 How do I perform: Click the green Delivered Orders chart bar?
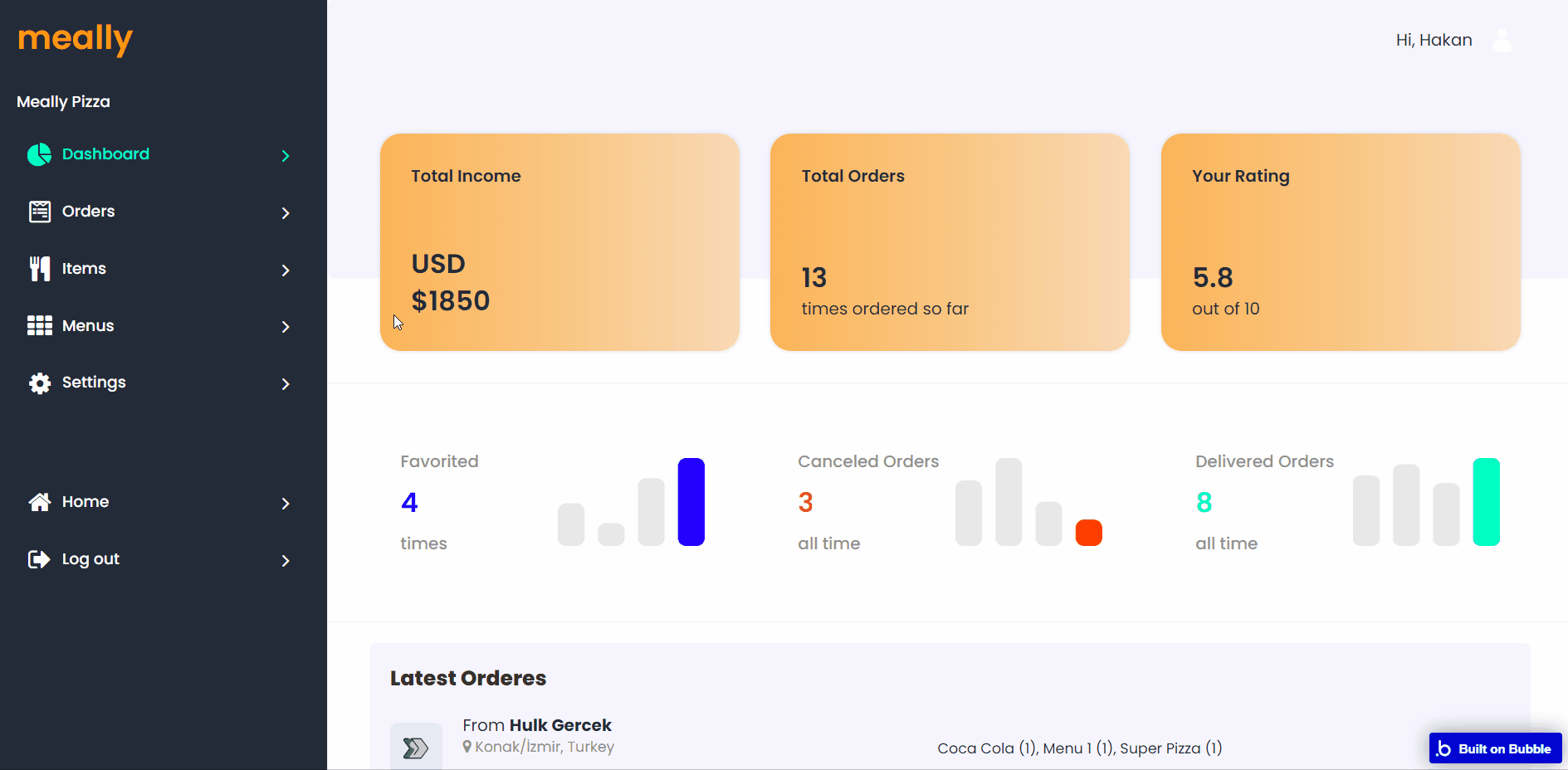1486,502
